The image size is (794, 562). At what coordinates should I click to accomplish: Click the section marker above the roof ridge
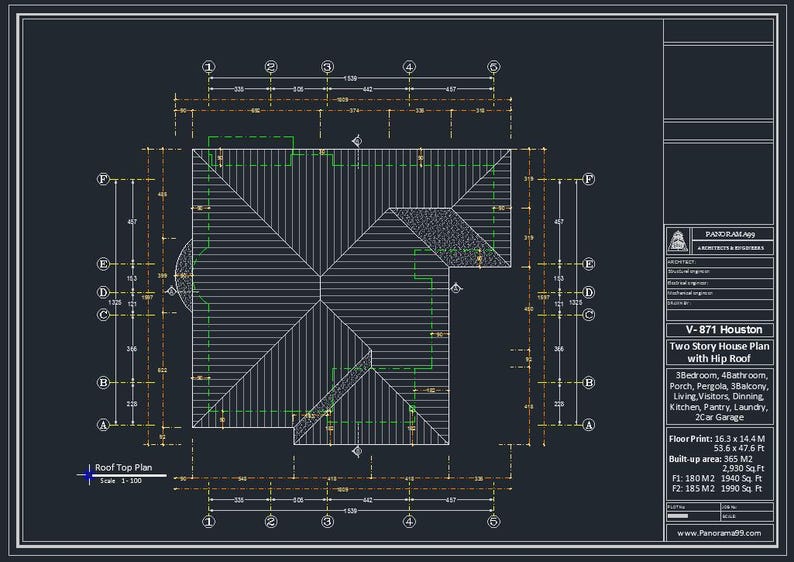click(x=357, y=141)
